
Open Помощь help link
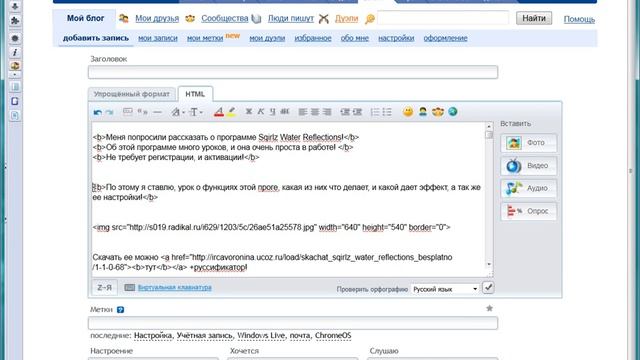(x=579, y=19)
